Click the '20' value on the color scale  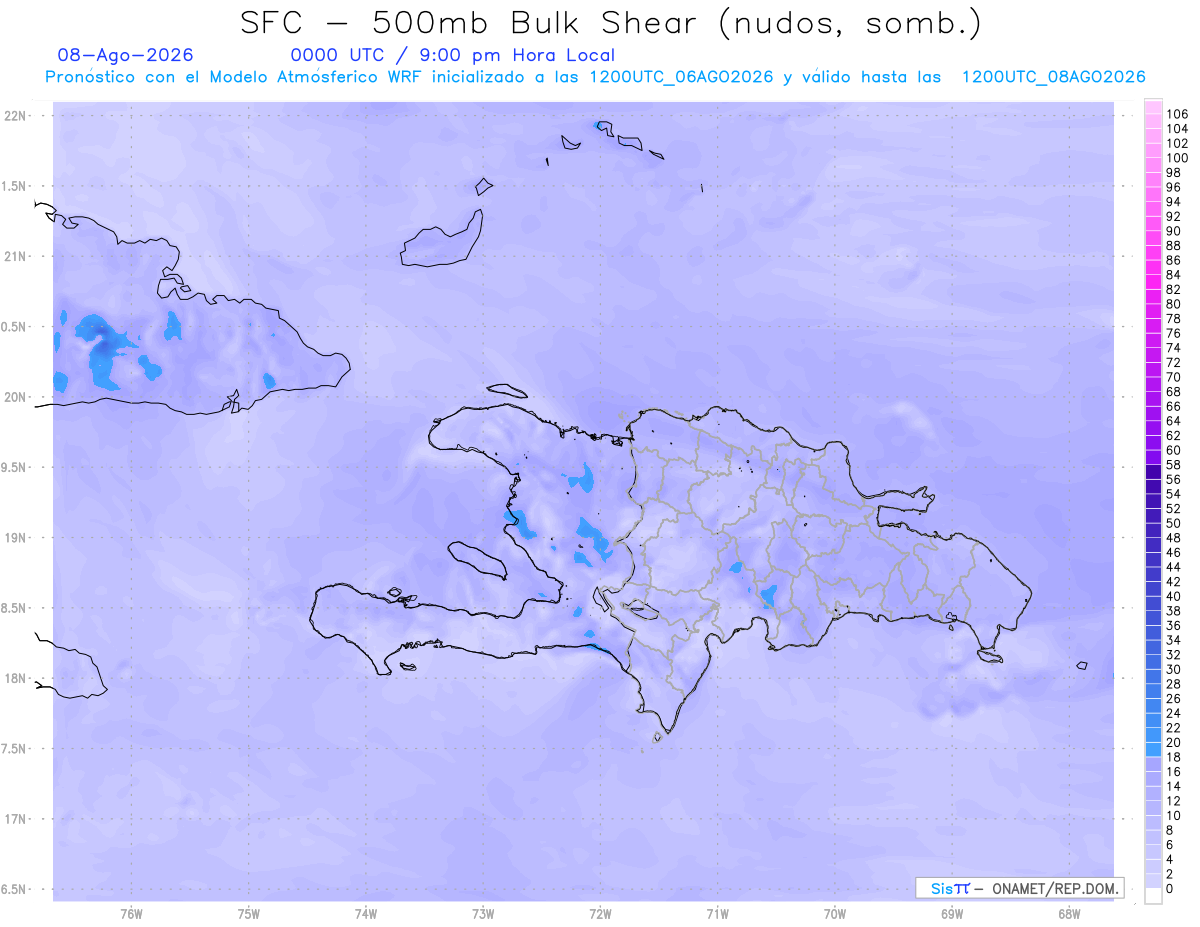point(1173,743)
